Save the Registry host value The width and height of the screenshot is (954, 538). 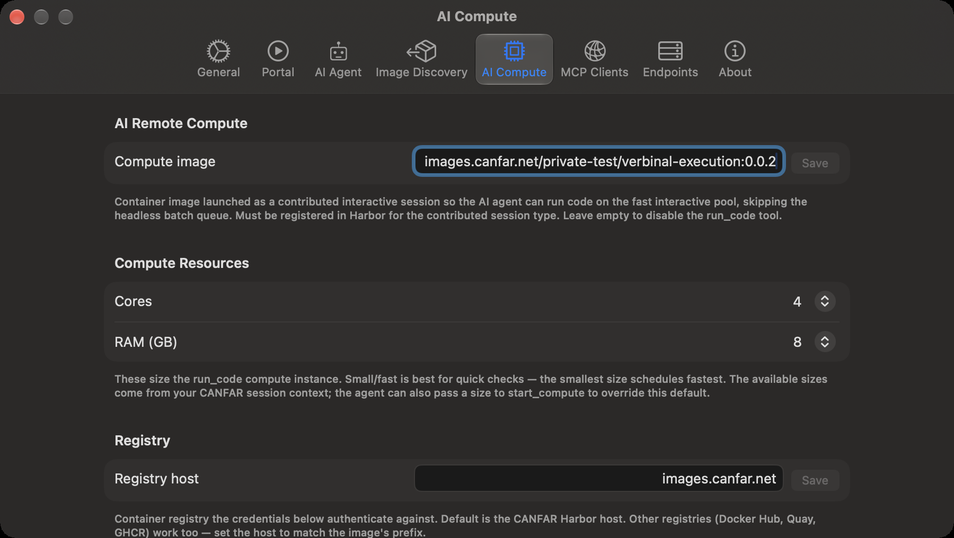(815, 480)
